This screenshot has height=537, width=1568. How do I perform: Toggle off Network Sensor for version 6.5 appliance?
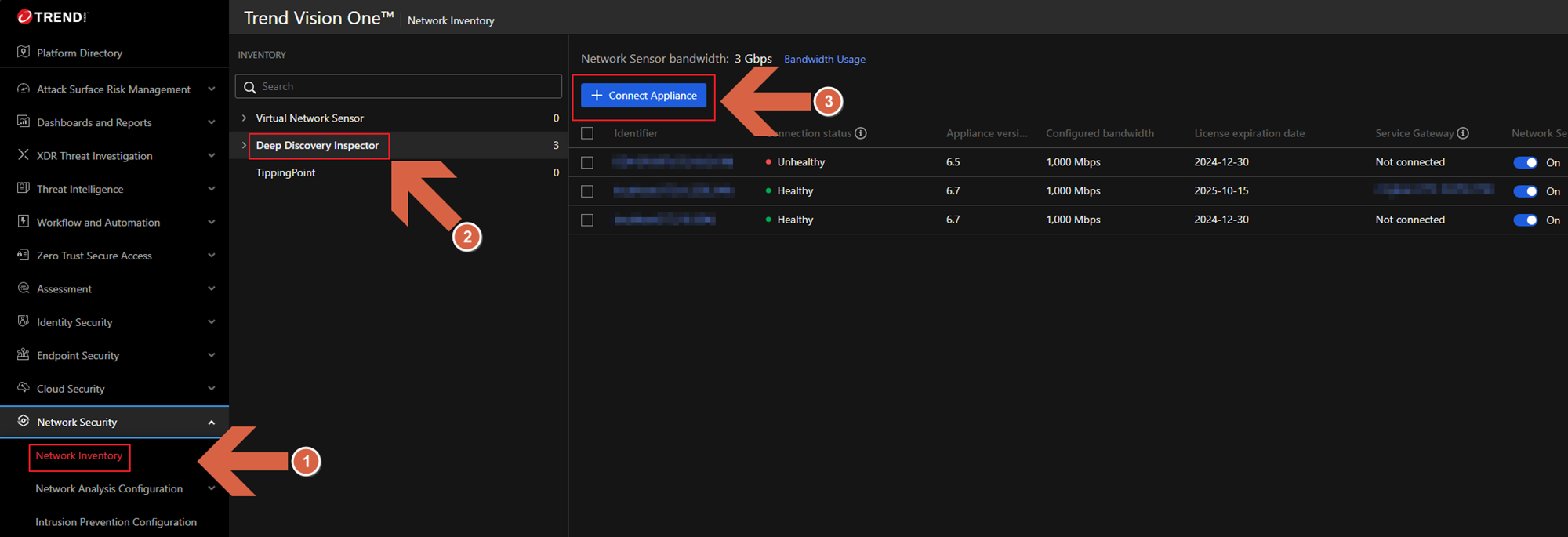[1525, 162]
